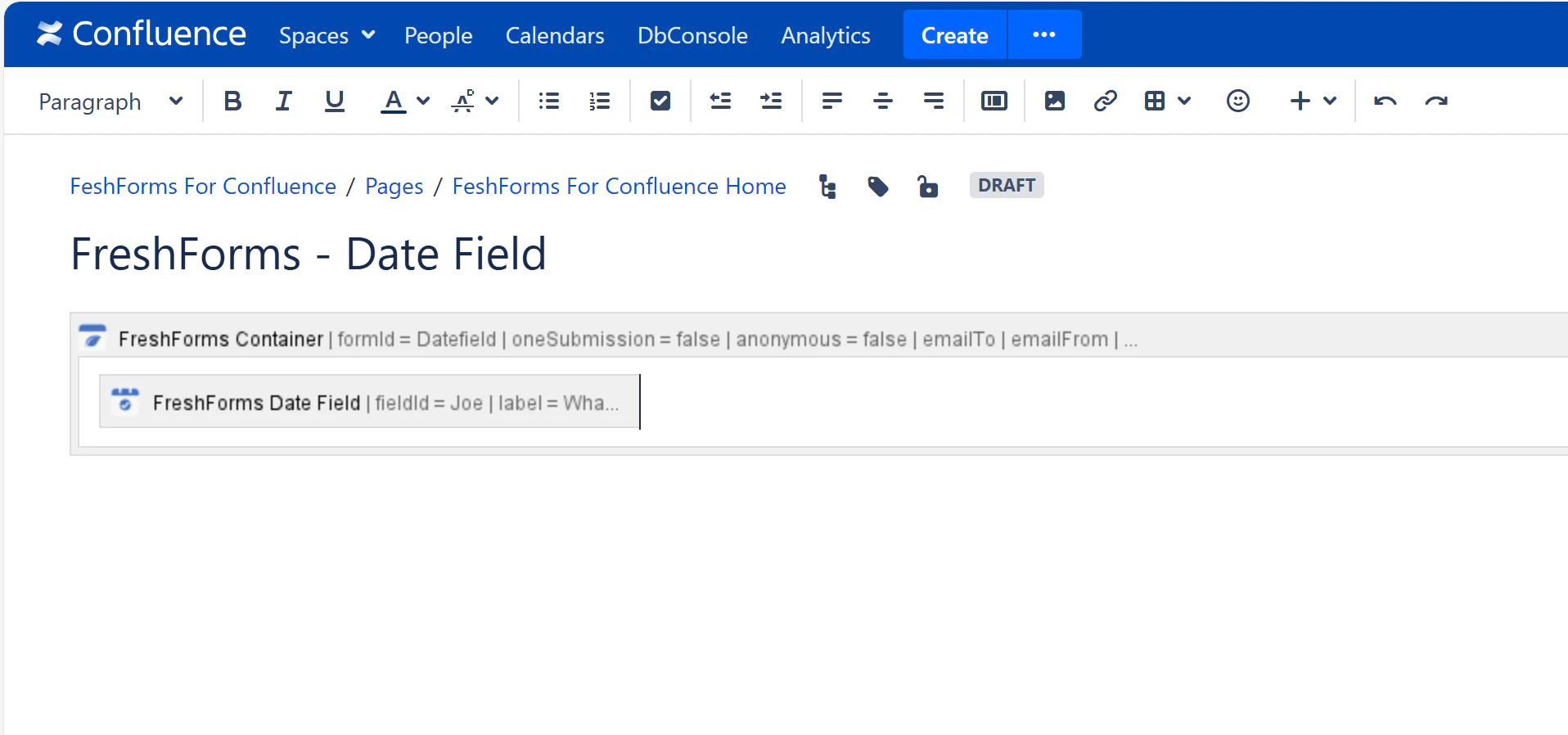Open the page layout tool
The width and height of the screenshot is (1568, 735).
coord(994,101)
